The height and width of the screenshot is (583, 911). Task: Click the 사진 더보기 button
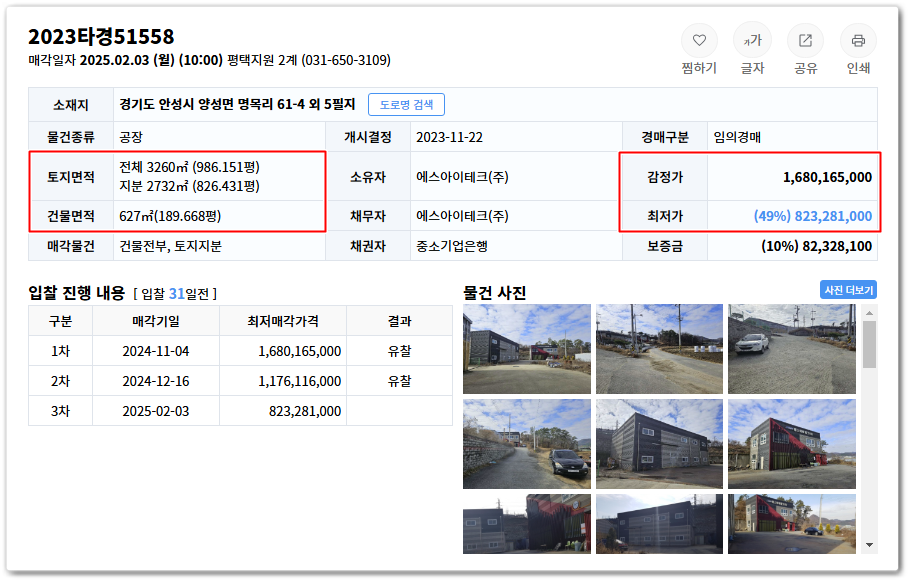(848, 290)
